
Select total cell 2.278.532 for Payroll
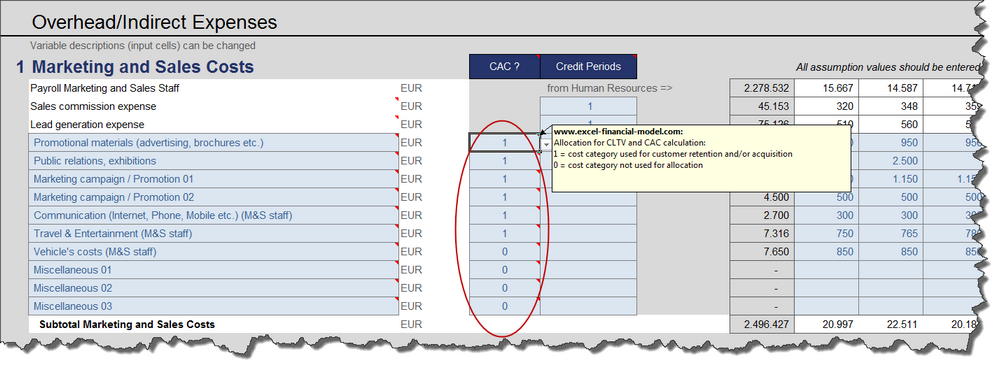point(762,88)
